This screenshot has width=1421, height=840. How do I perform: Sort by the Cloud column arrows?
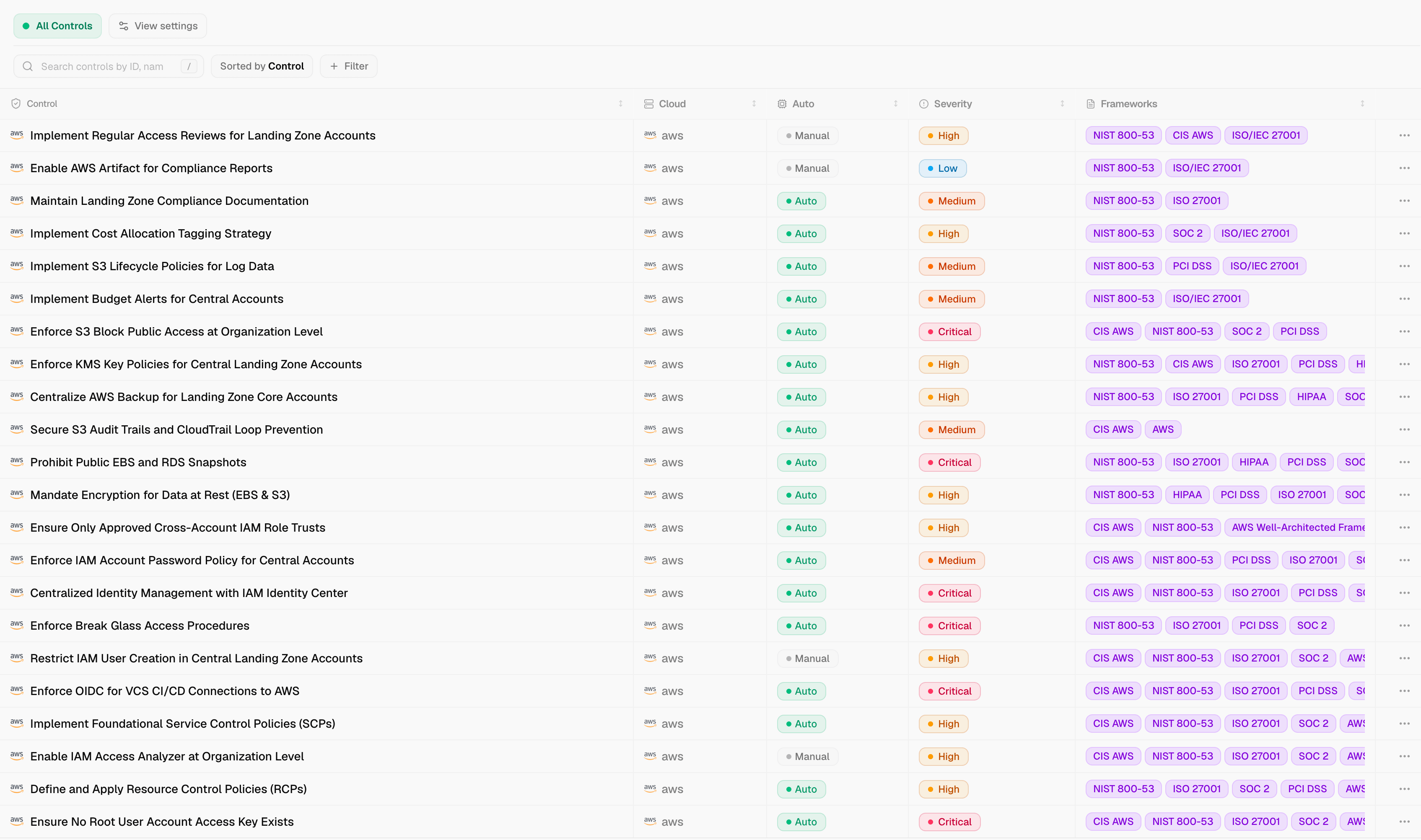click(x=754, y=103)
